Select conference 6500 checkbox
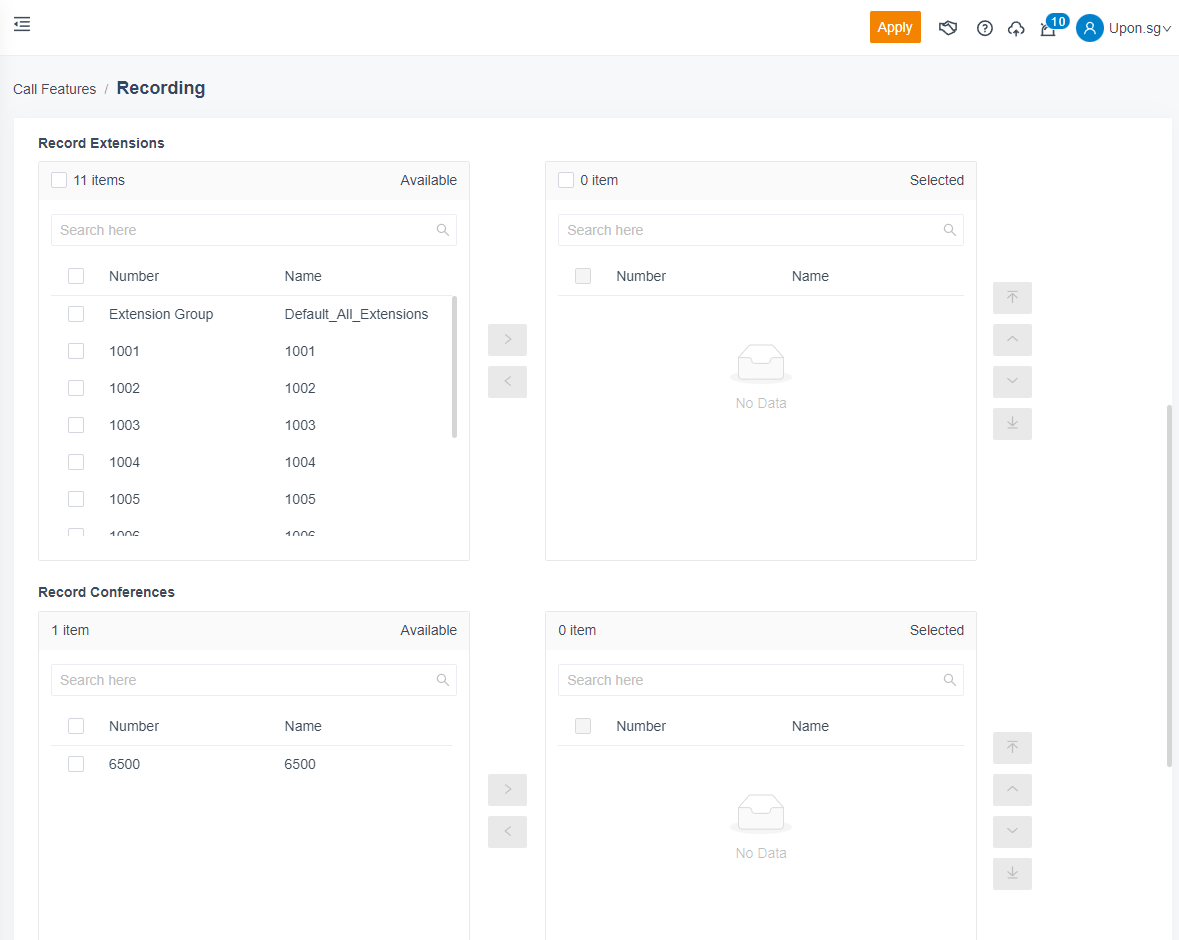Viewport: 1179px width, 940px height. pyautogui.click(x=76, y=764)
